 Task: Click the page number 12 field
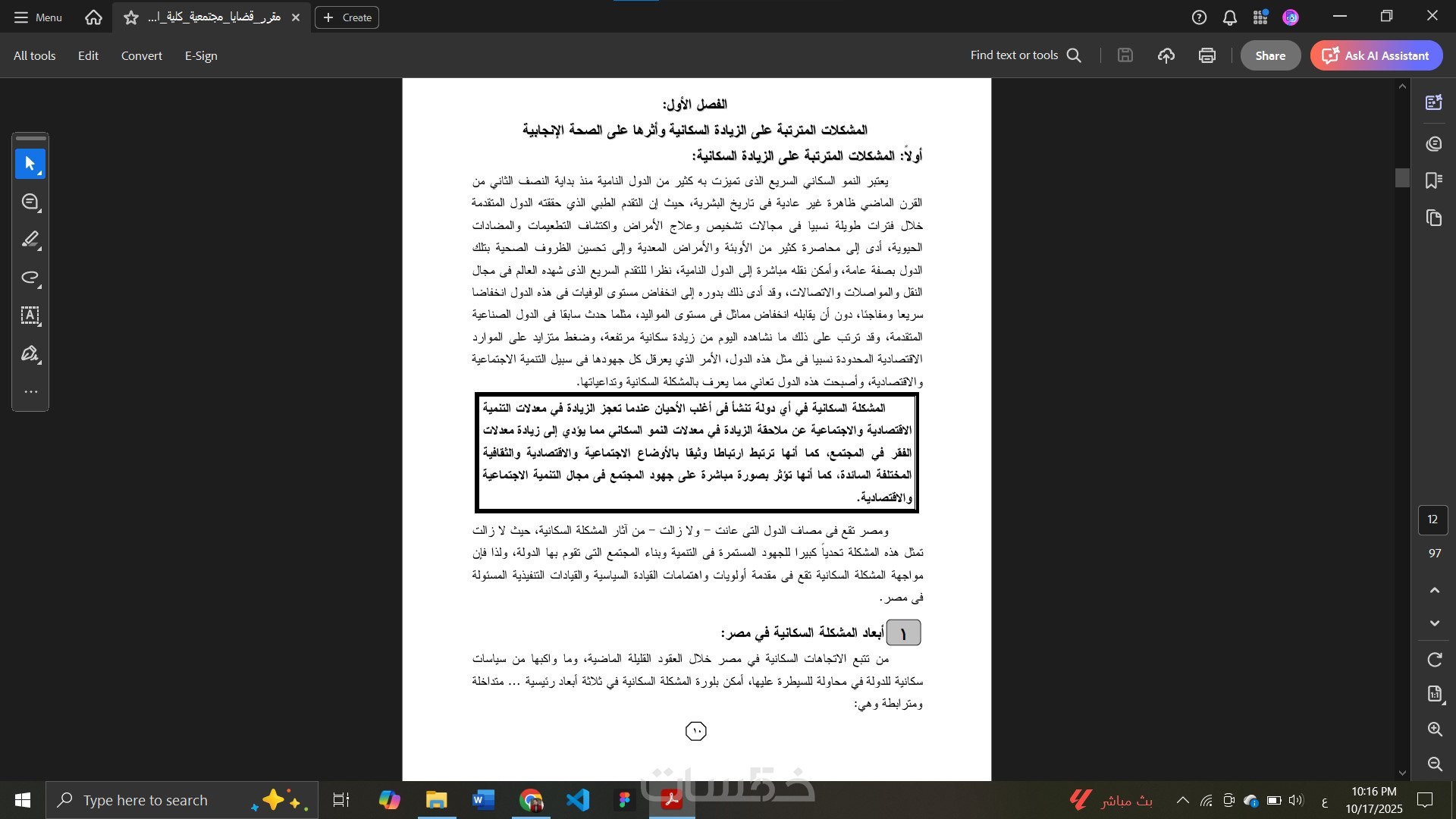click(1432, 519)
